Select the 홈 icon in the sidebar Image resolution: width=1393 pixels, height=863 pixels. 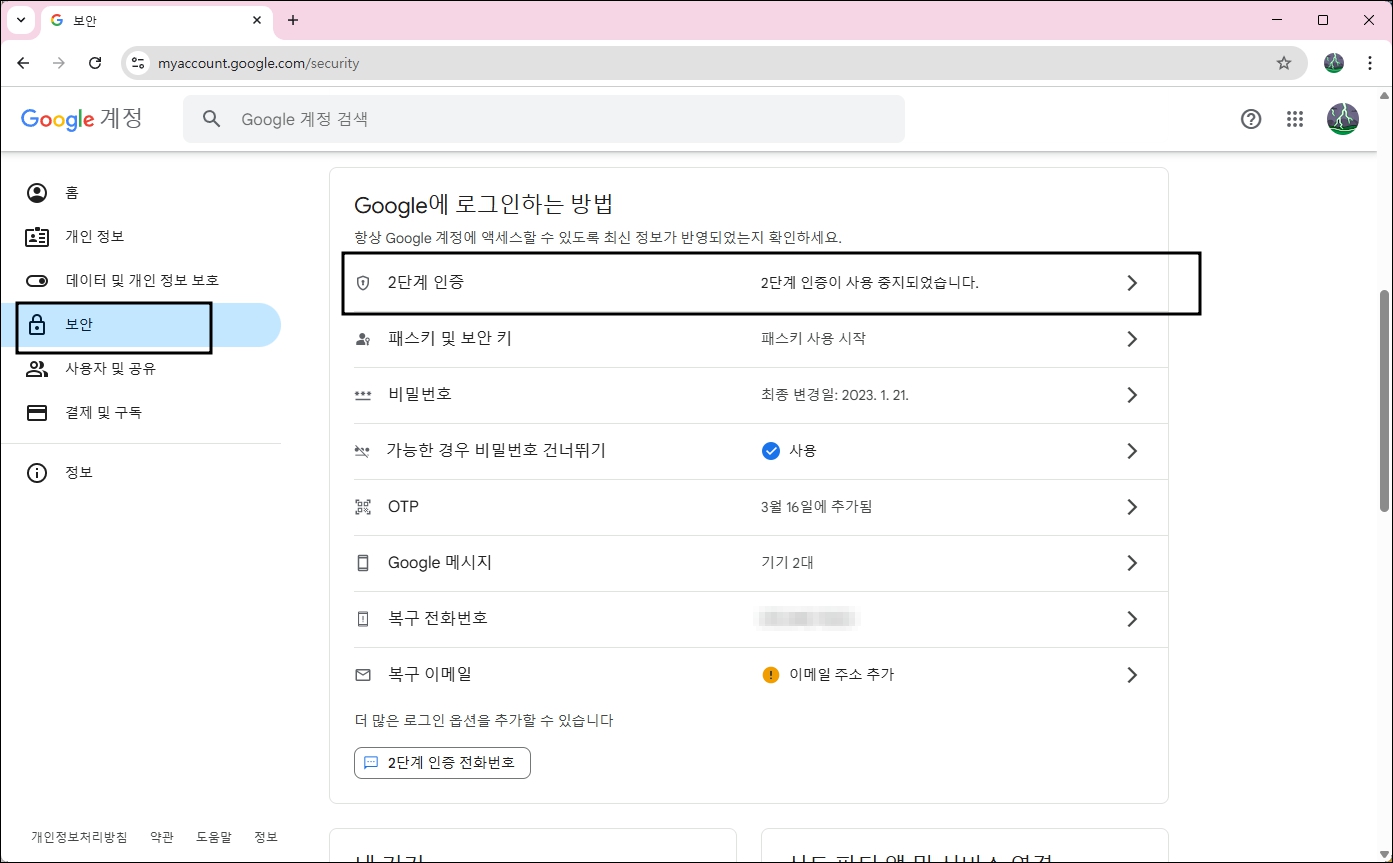[37, 192]
